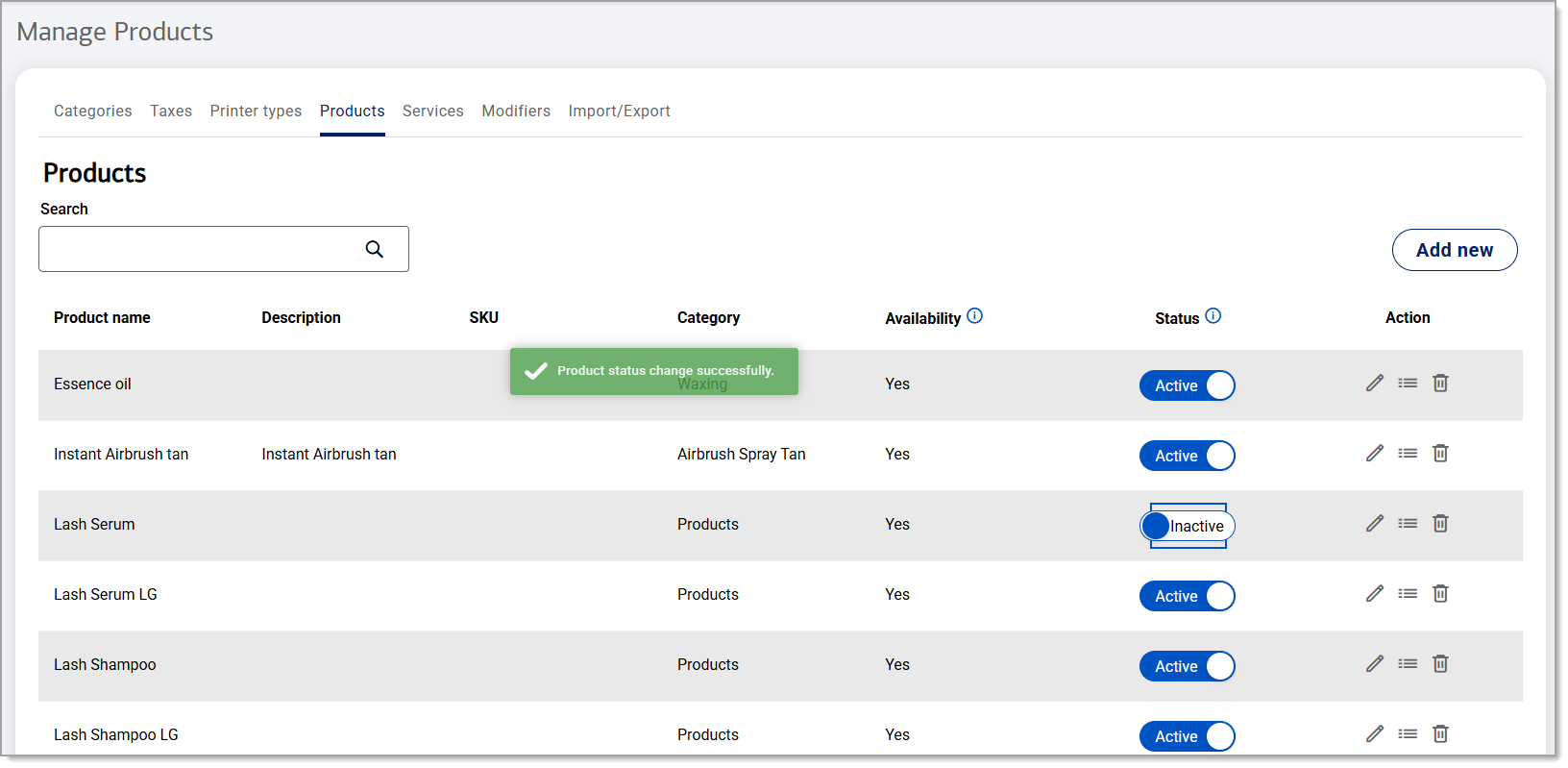Open list options for Lash Serum LG

(x=1408, y=593)
